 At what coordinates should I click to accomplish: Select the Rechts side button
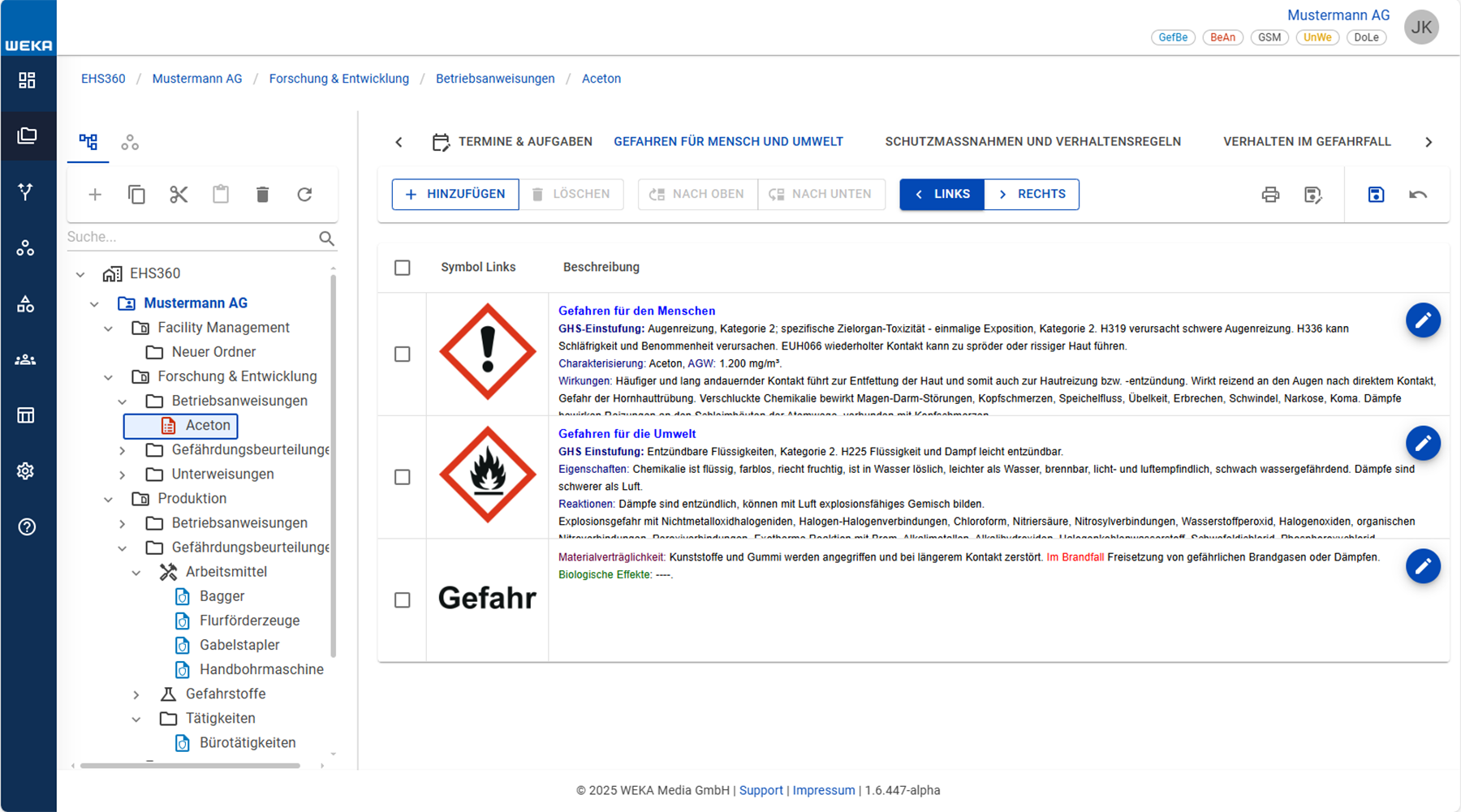1032,195
